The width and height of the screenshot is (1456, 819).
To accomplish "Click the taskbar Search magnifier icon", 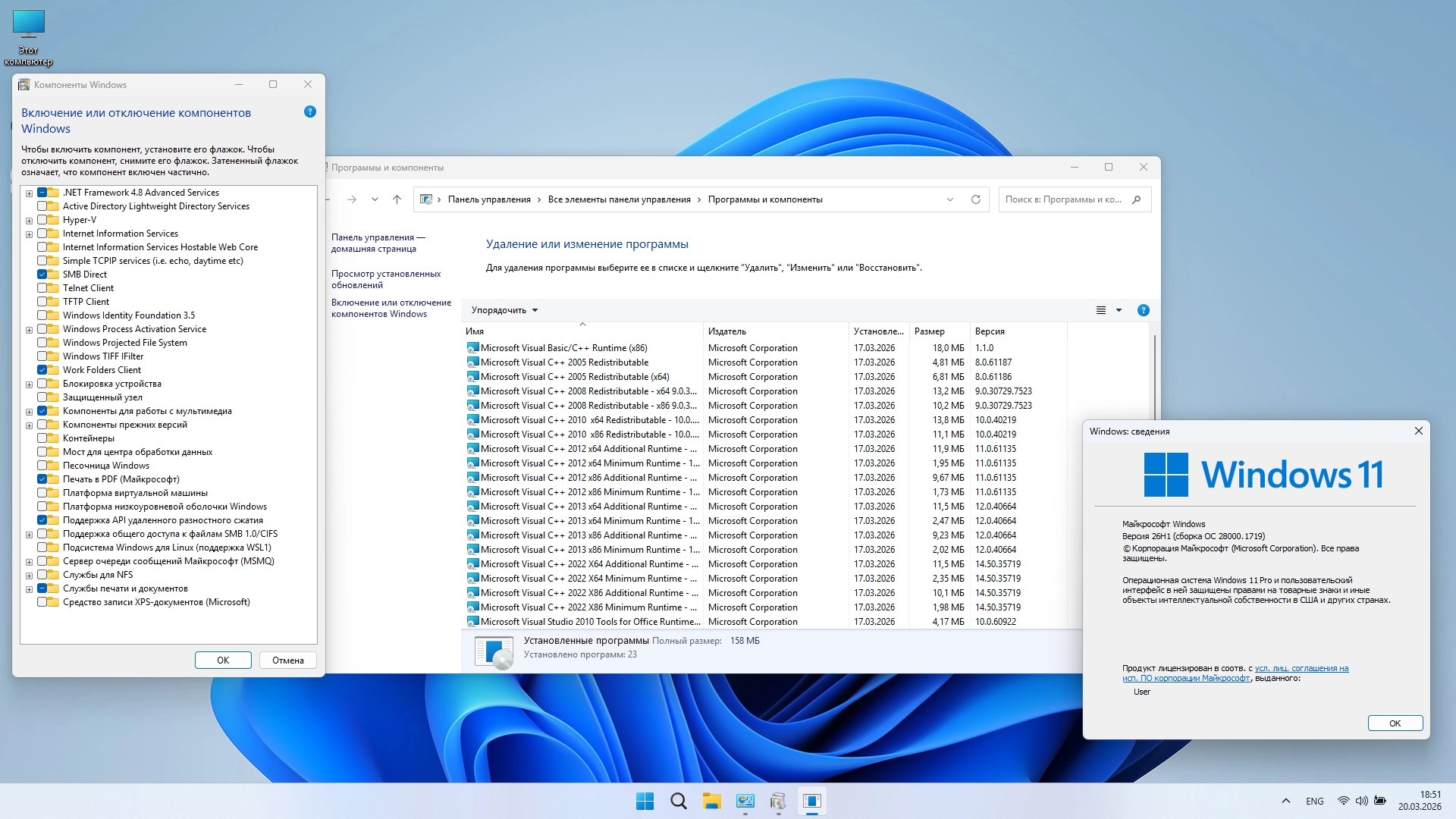I will pyautogui.click(x=678, y=801).
